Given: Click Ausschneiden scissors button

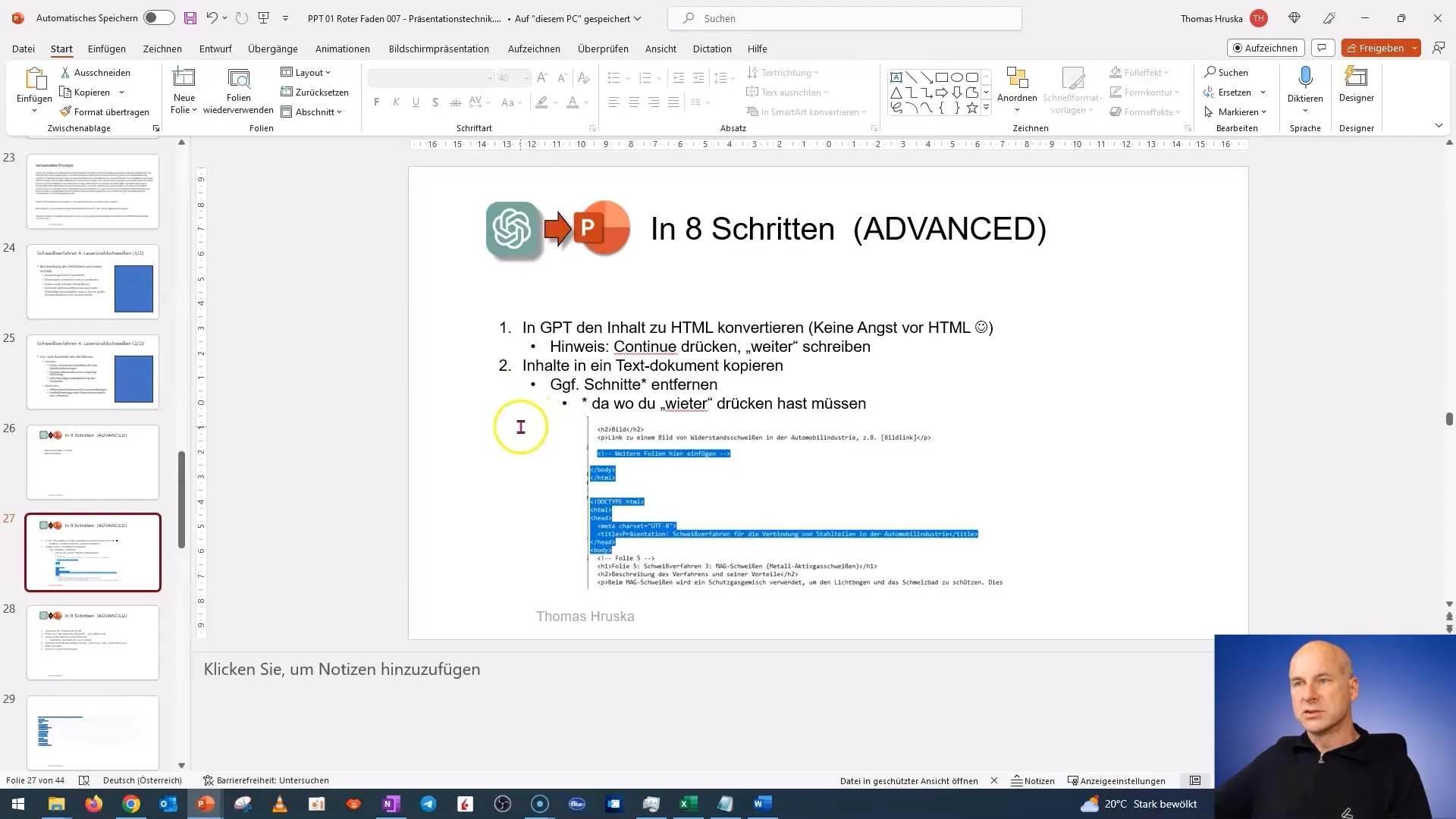Looking at the screenshot, I should [x=96, y=72].
